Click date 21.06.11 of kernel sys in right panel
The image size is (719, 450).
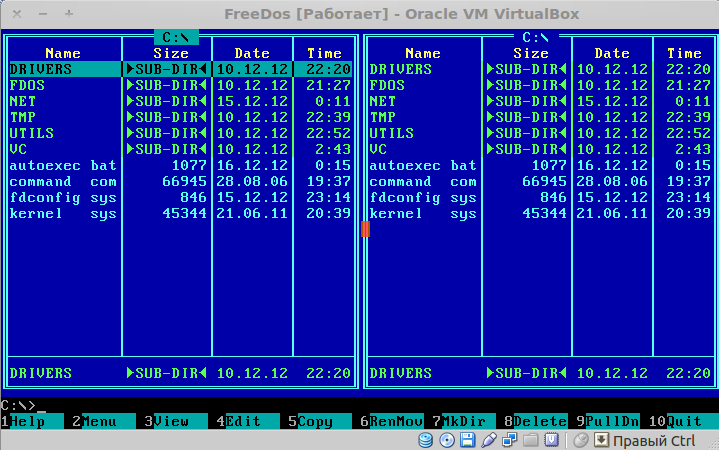[x=612, y=214]
